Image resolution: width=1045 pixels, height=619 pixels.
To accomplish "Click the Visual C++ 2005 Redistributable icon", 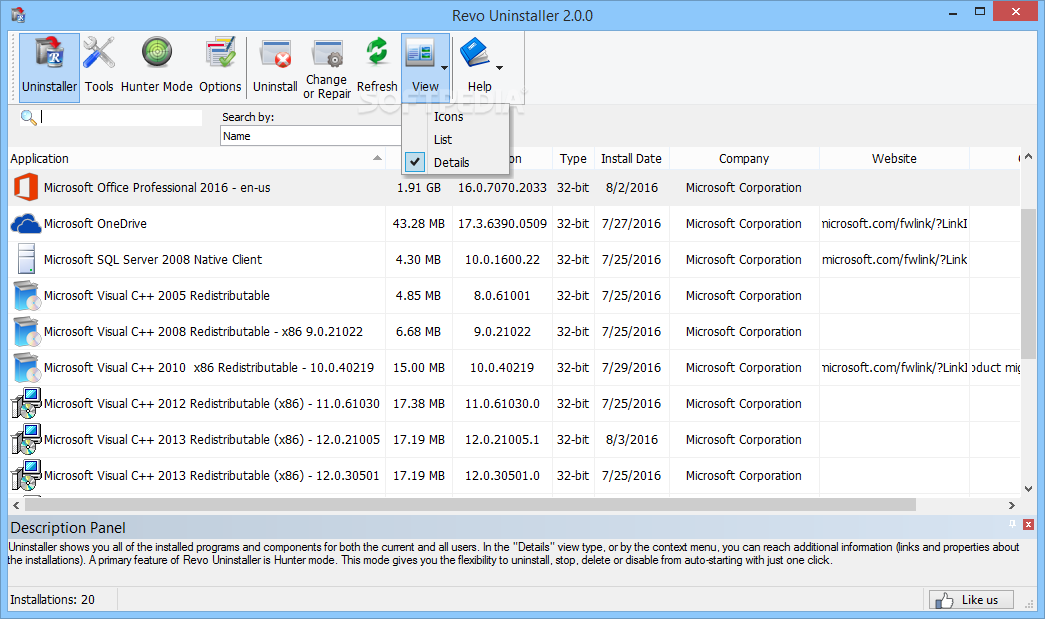I will pyautogui.click(x=27, y=295).
